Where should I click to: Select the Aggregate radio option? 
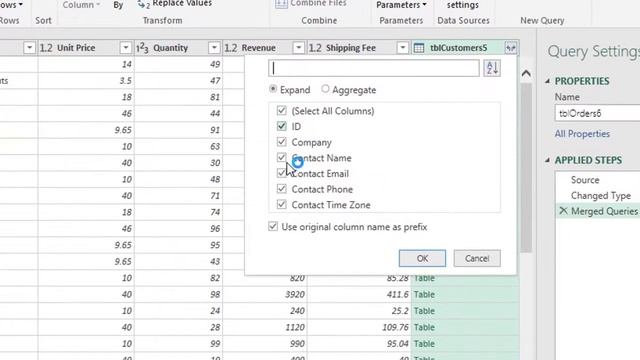point(325,89)
